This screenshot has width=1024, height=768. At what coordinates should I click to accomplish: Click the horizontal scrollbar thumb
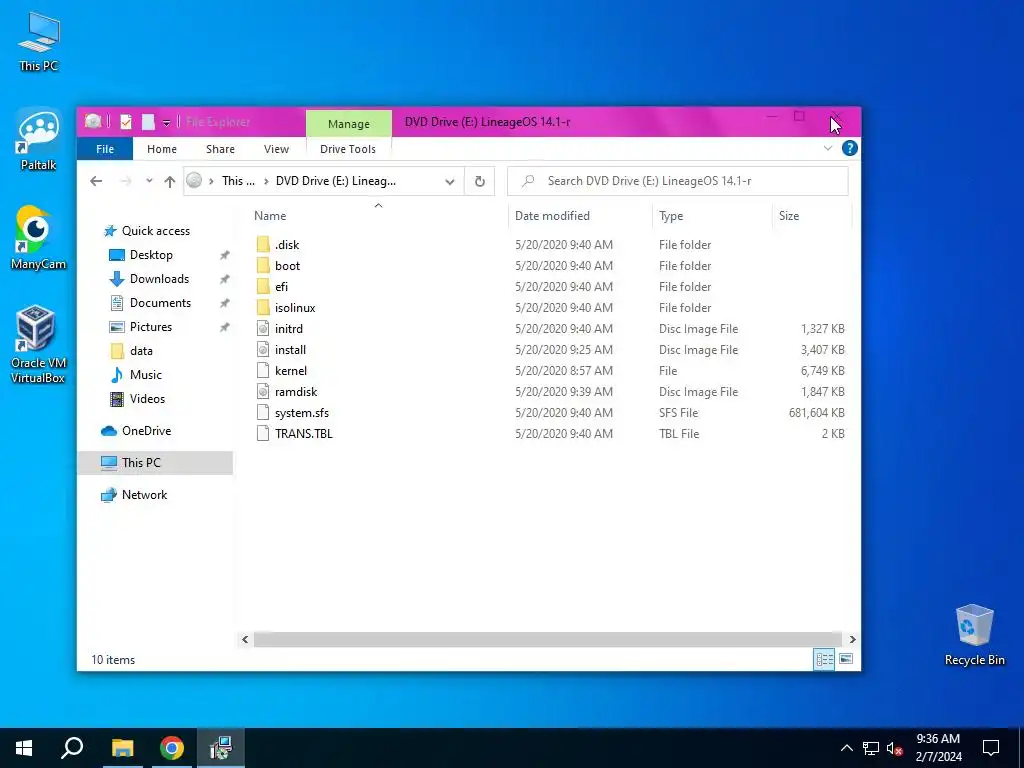point(547,639)
